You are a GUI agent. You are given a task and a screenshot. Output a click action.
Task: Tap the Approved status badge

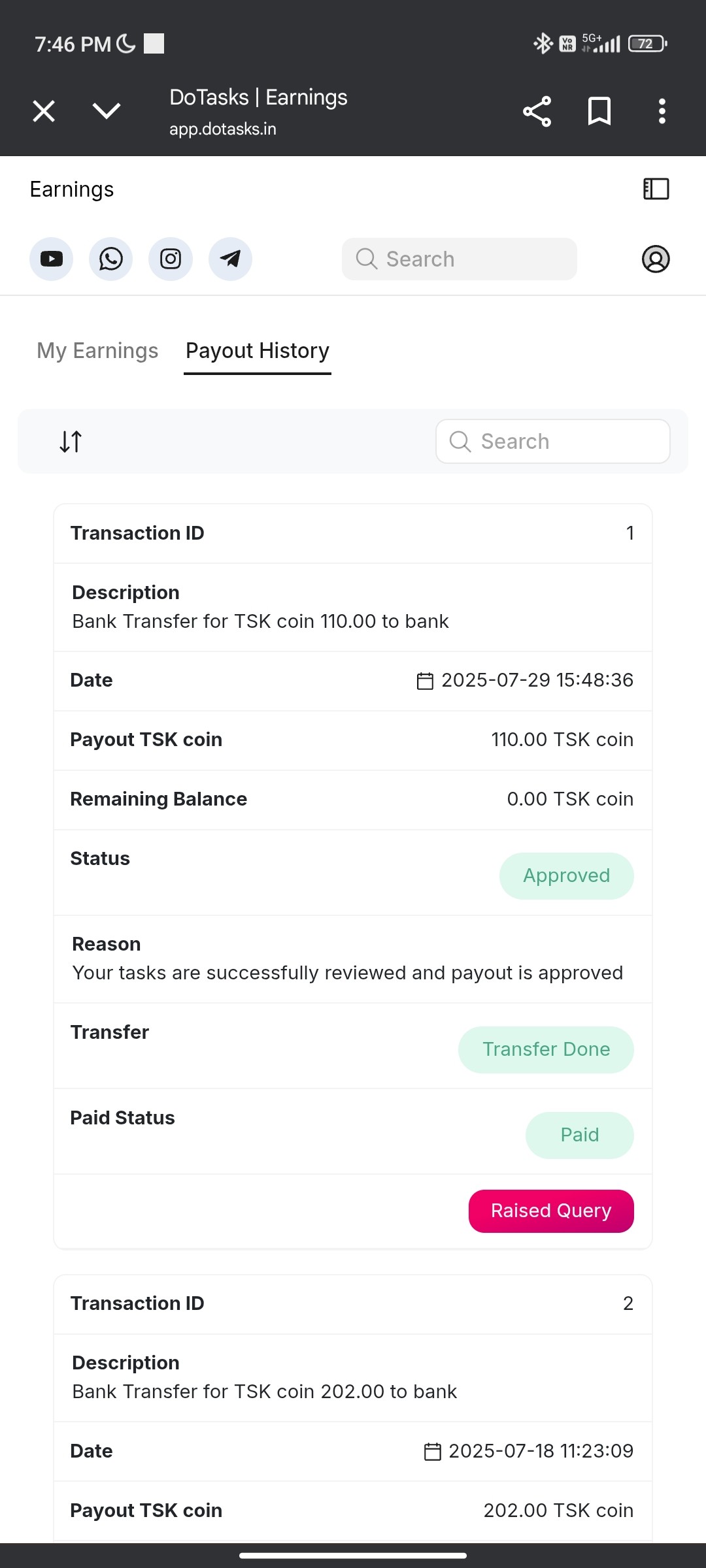(566, 875)
